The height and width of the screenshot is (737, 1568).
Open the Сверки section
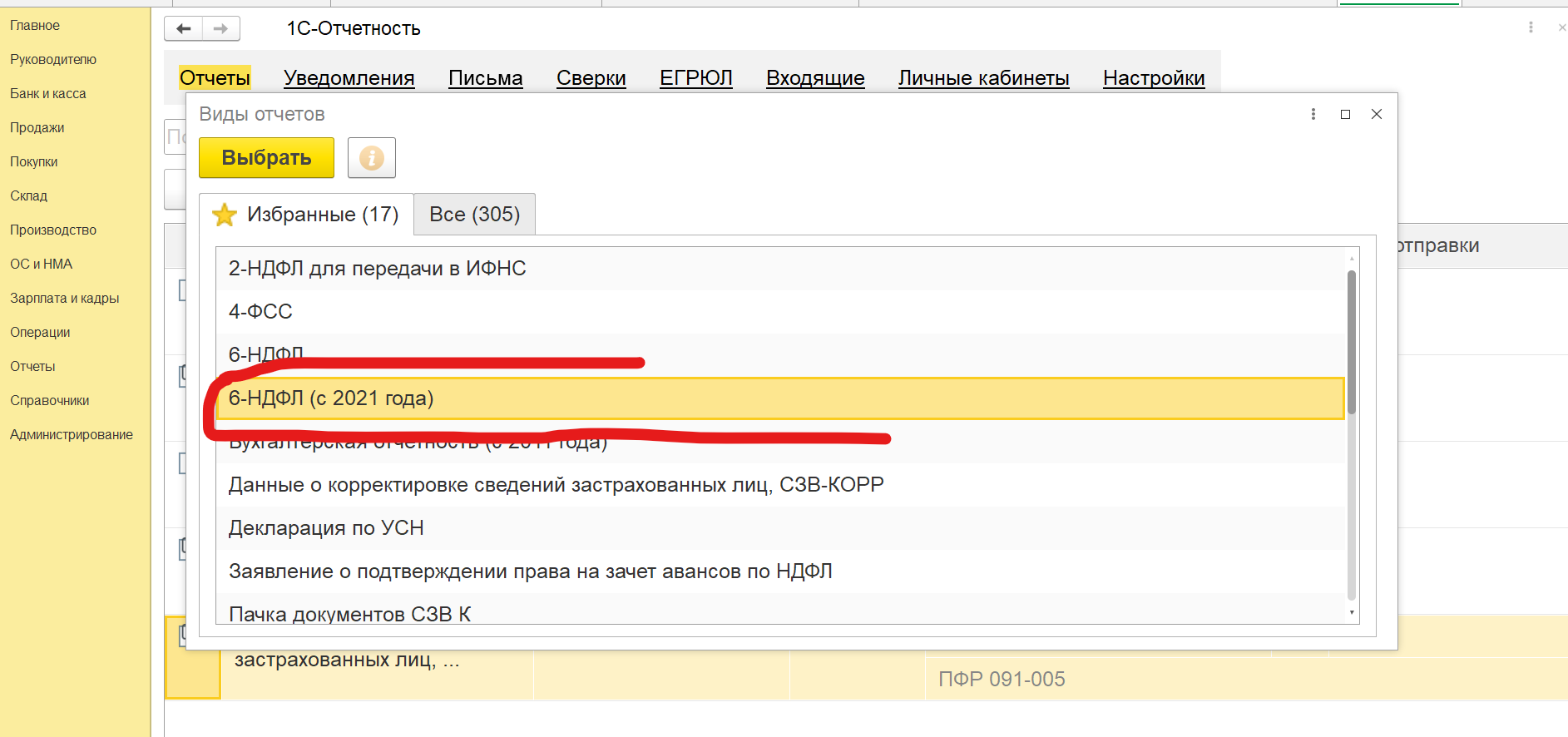point(591,77)
